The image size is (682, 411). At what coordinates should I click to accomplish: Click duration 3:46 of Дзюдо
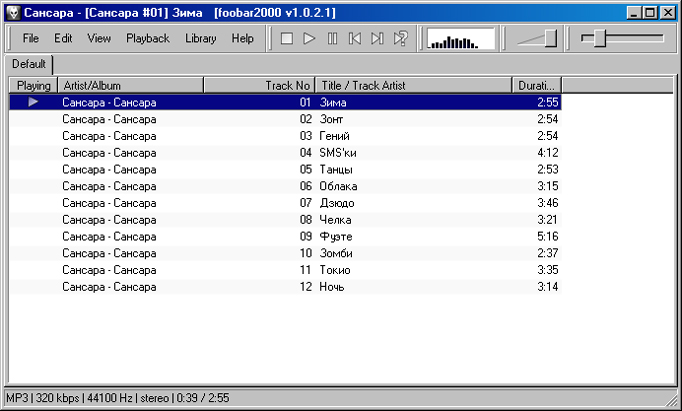548,203
